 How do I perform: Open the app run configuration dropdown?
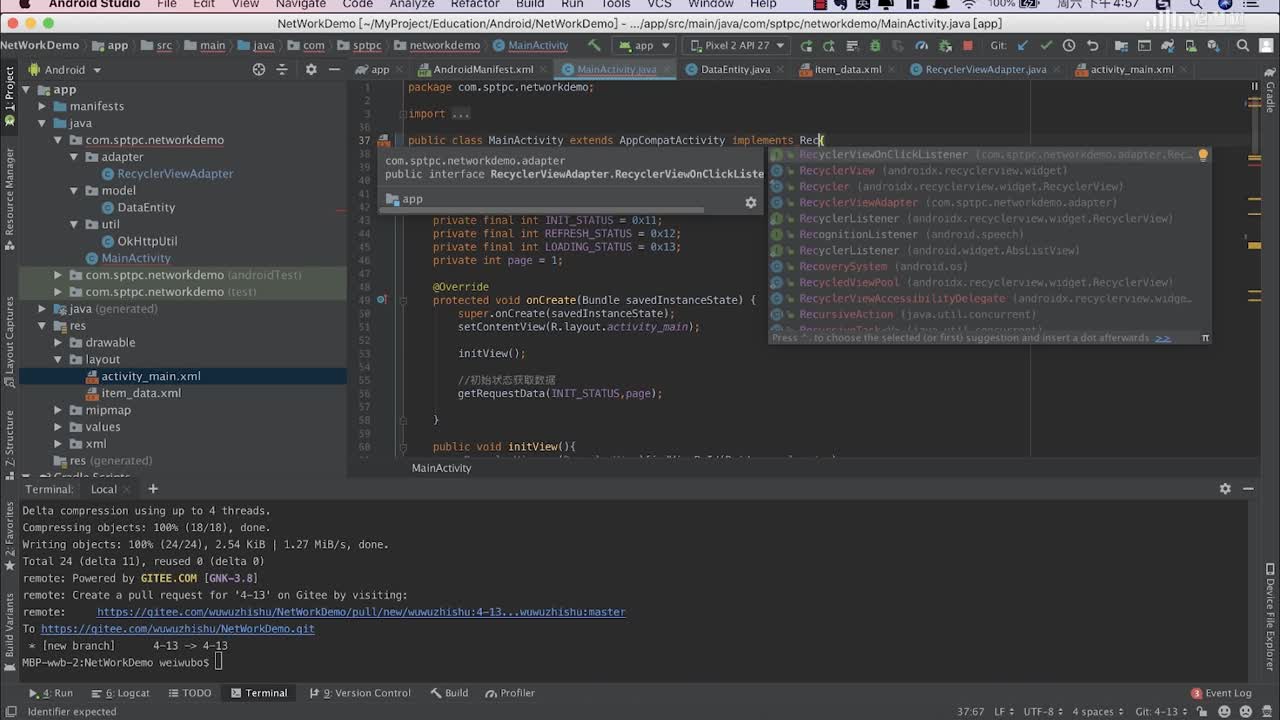(x=643, y=45)
